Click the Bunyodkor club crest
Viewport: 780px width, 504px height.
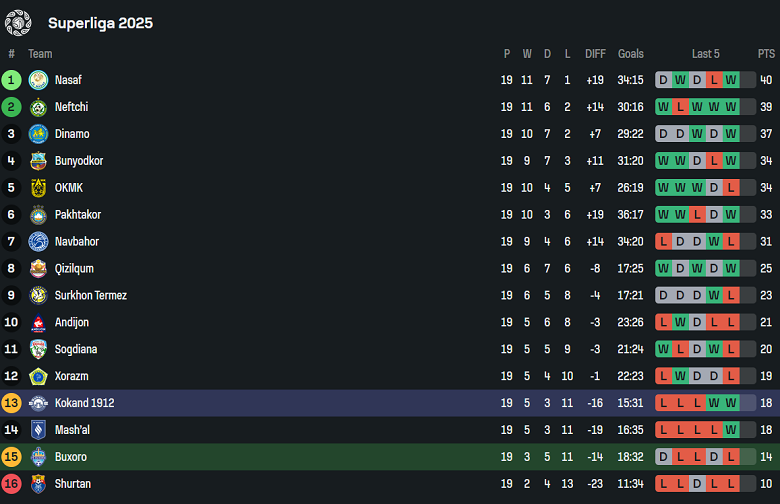pos(38,161)
